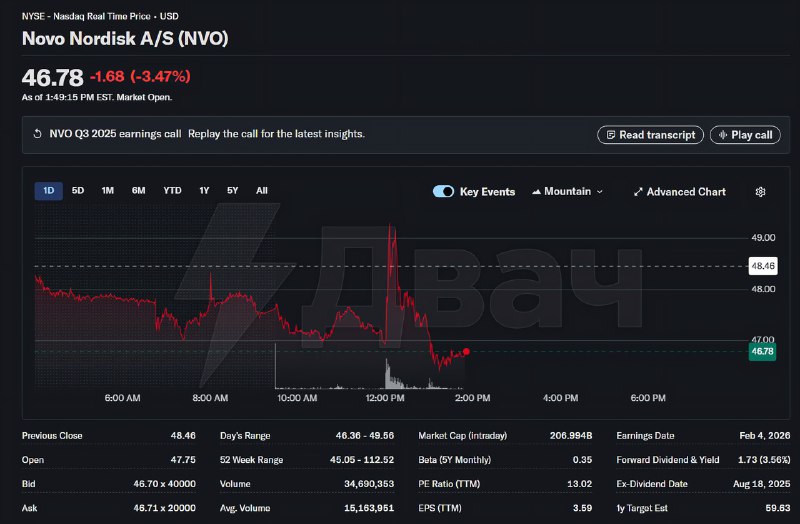View the All time range
Viewport: 800px width, 524px height.
(262, 191)
